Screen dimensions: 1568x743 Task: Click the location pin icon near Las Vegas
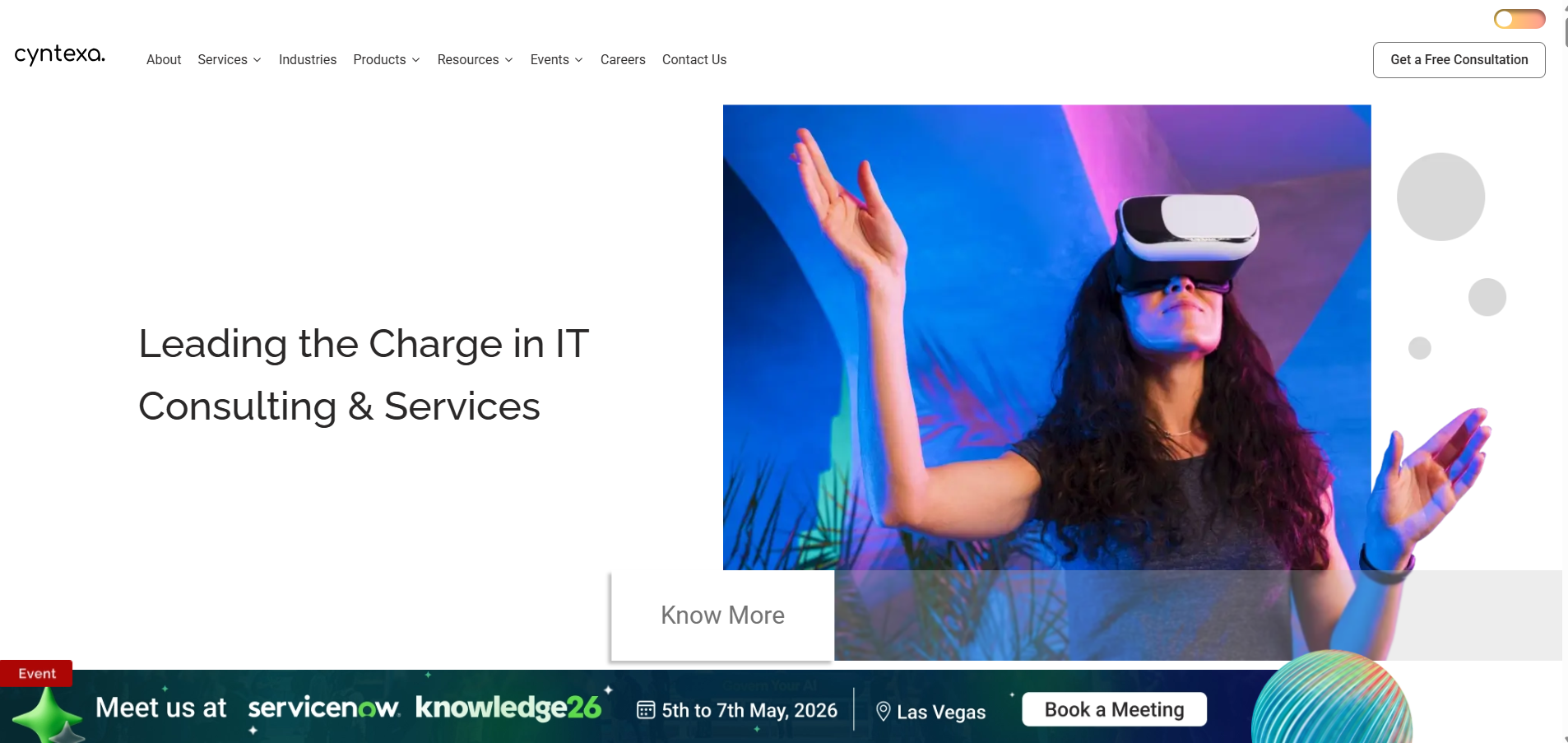pos(883,711)
